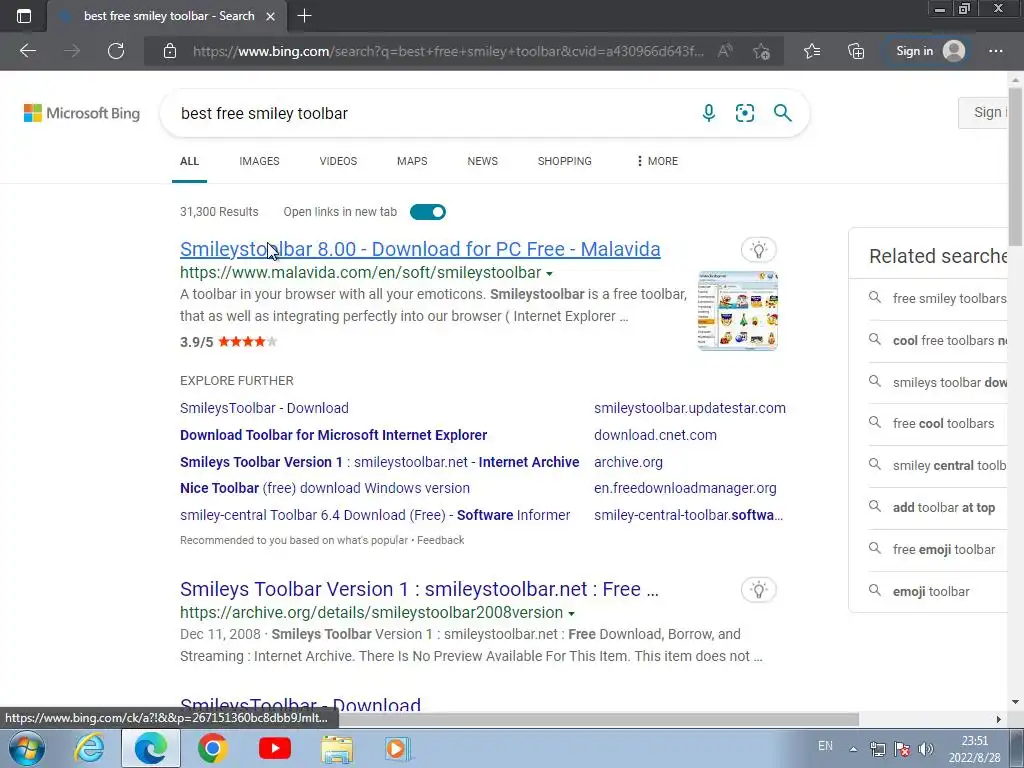Click the vertical page scrollbar
This screenshot has width=1024, height=768.
click(x=1016, y=165)
